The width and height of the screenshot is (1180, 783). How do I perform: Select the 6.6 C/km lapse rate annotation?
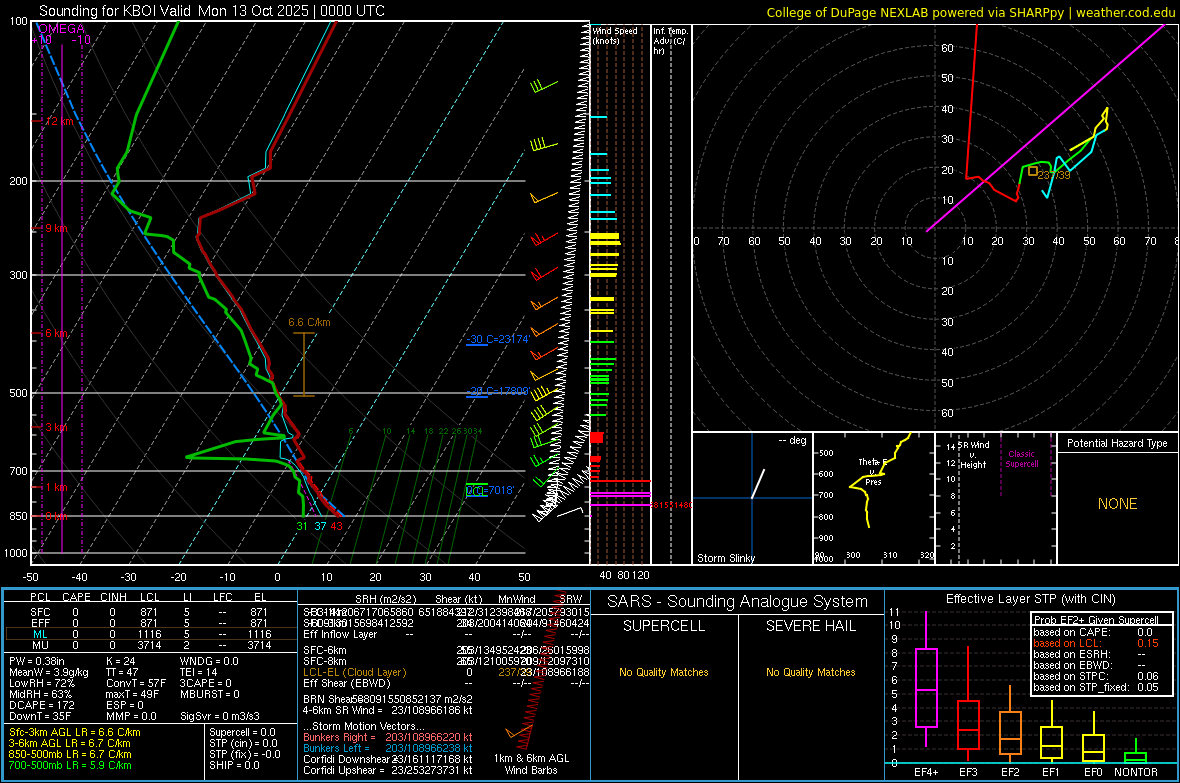(x=309, y=322)
